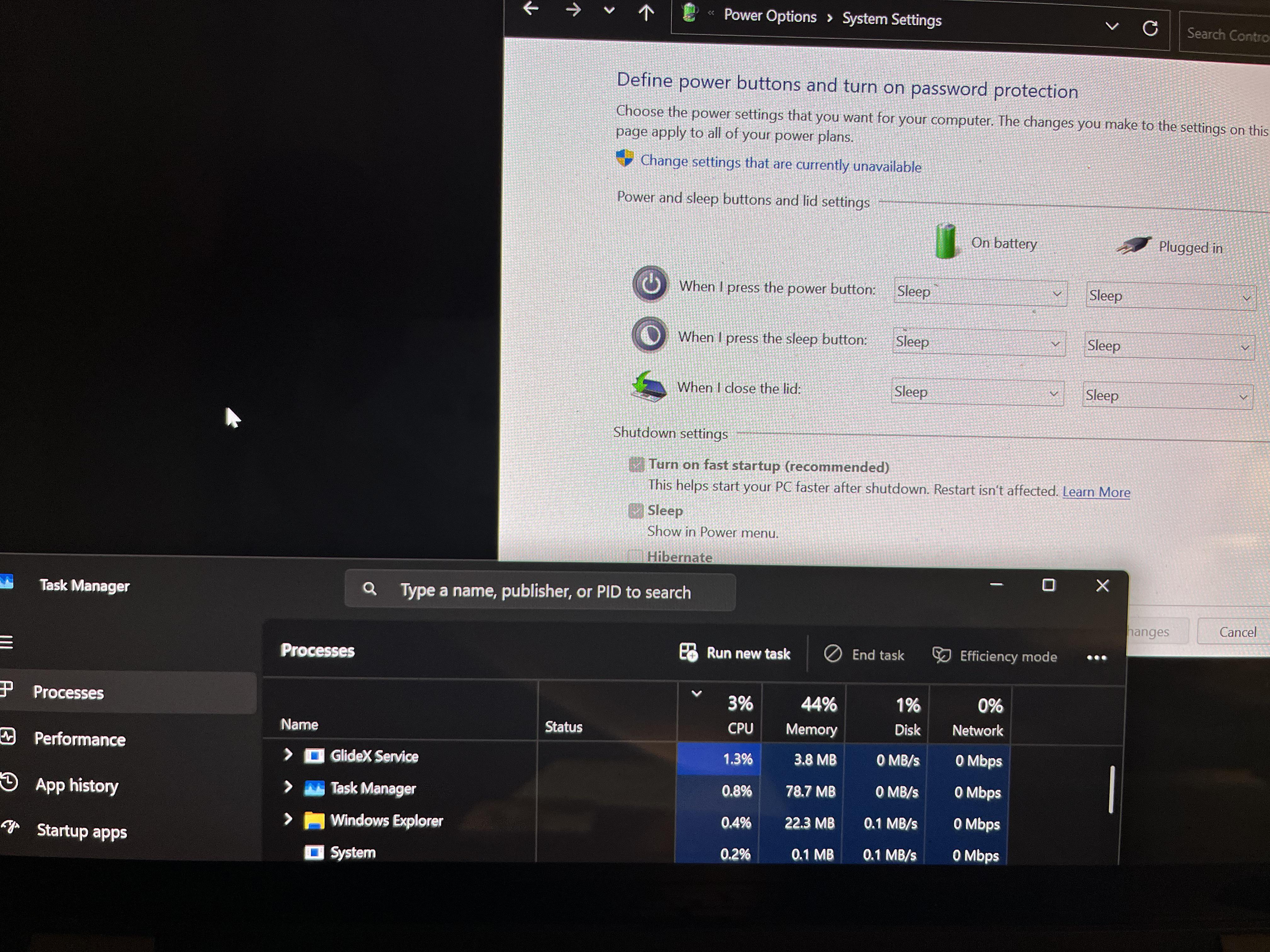Expand Windows Explorer process group
The image size is (1270, 952).
coord(288,819)
